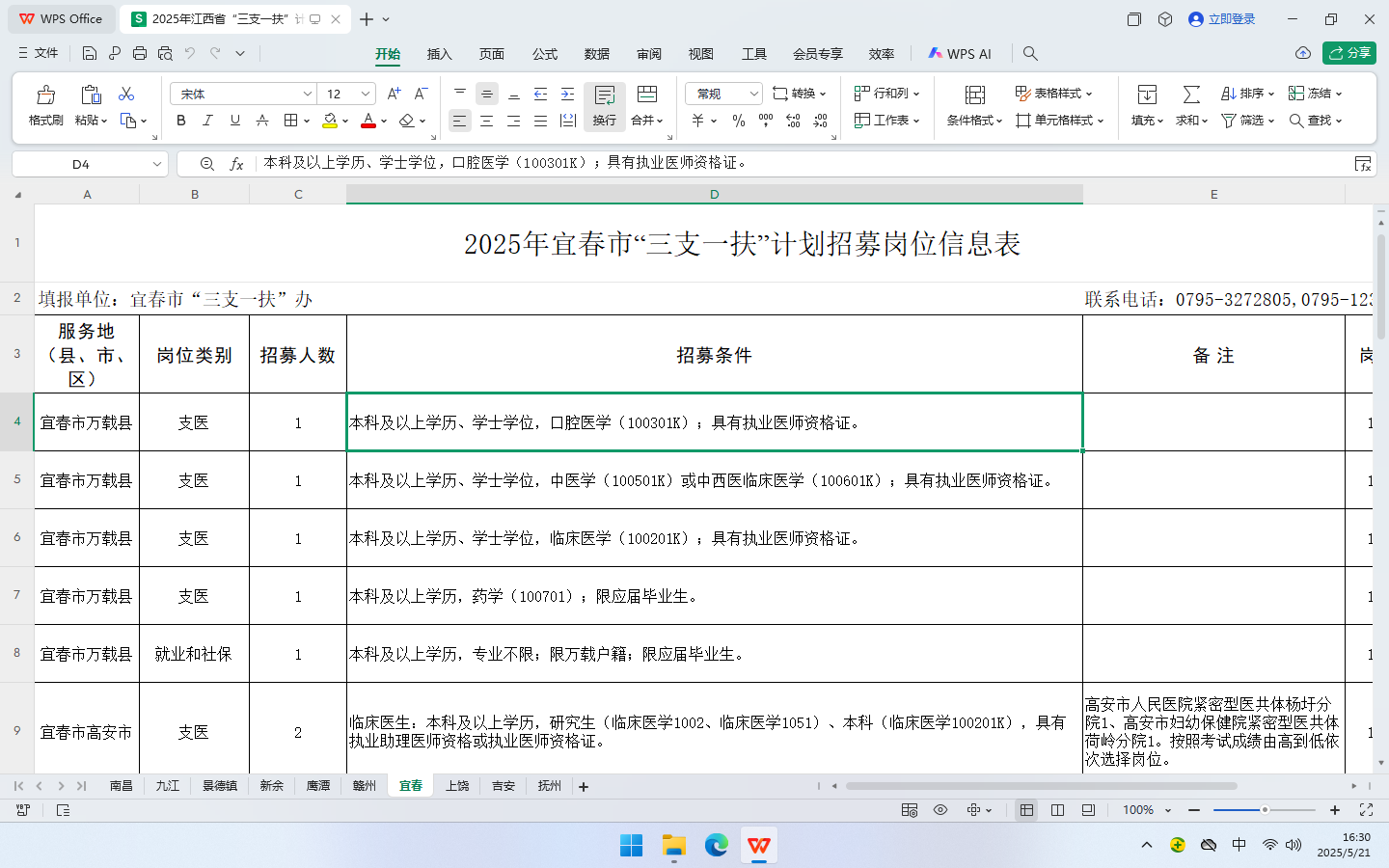Open Microsoft Edge from taskbar
The height and width of the screenshot is (868, 1389).
[x=717, y=846]
